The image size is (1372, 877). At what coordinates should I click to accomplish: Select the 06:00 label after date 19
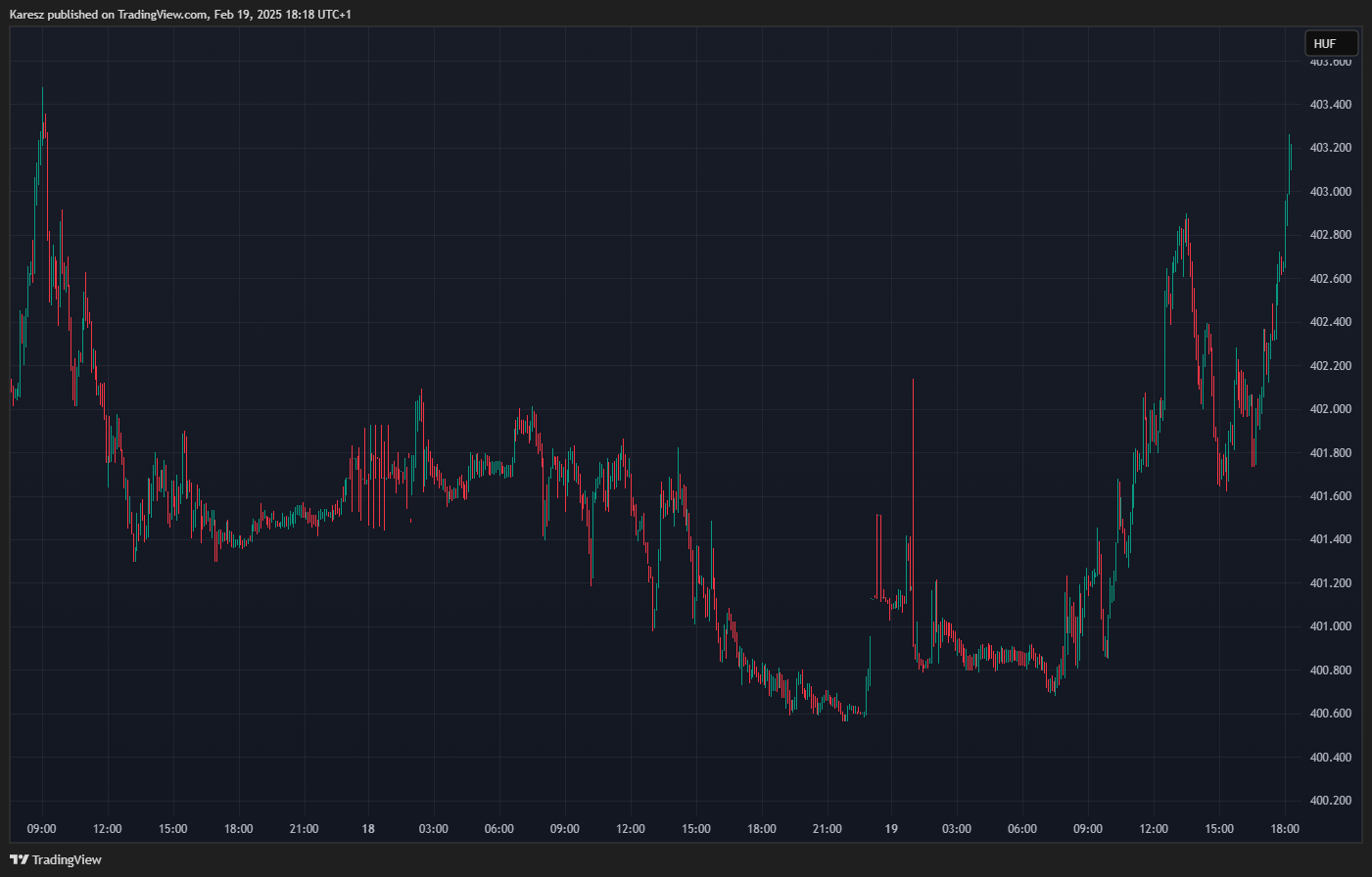coord(1022,829)
